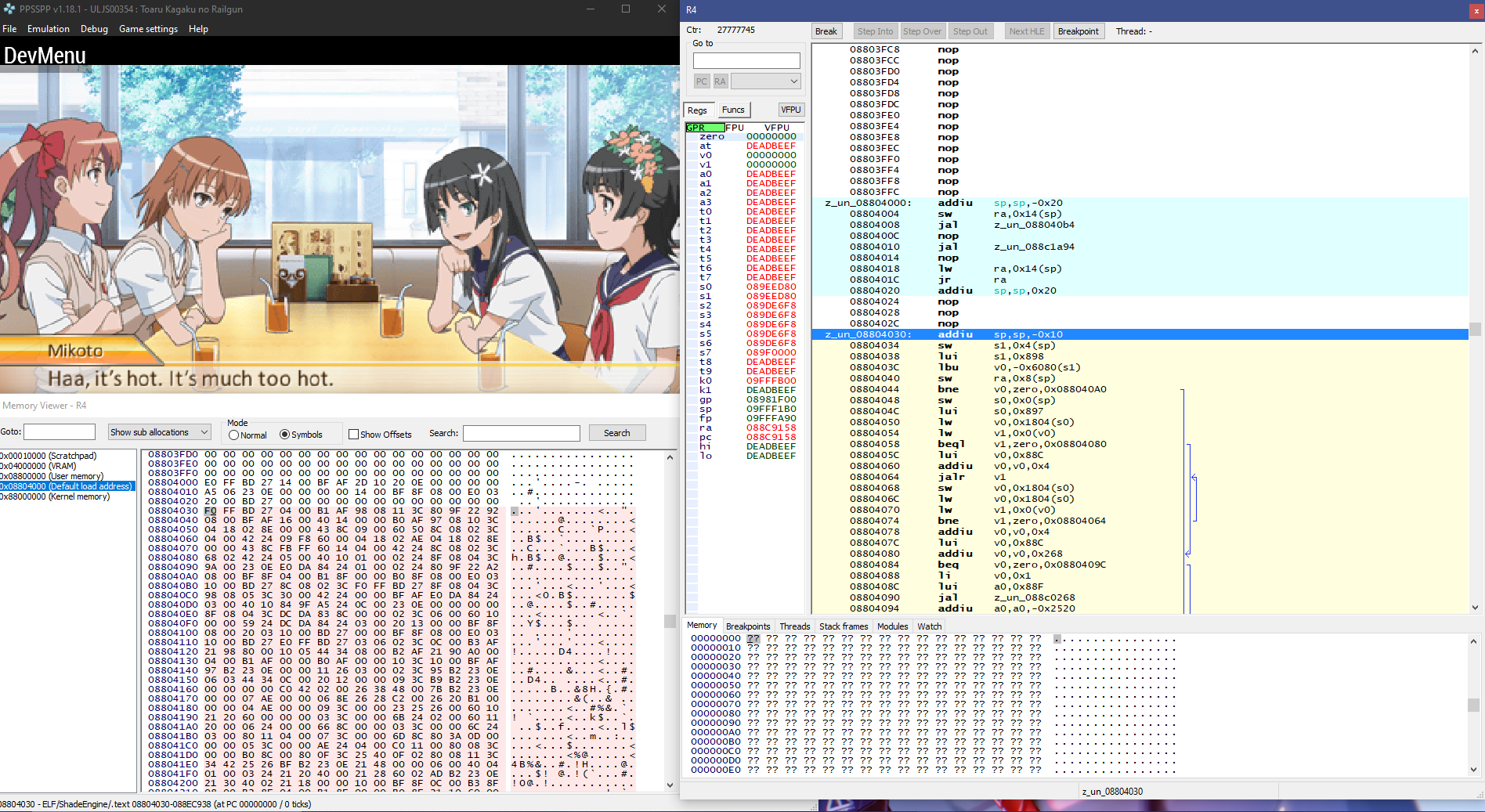
Task: Click the Breakpoint button
Action: pyautogui.click(x=1079, y=31)
